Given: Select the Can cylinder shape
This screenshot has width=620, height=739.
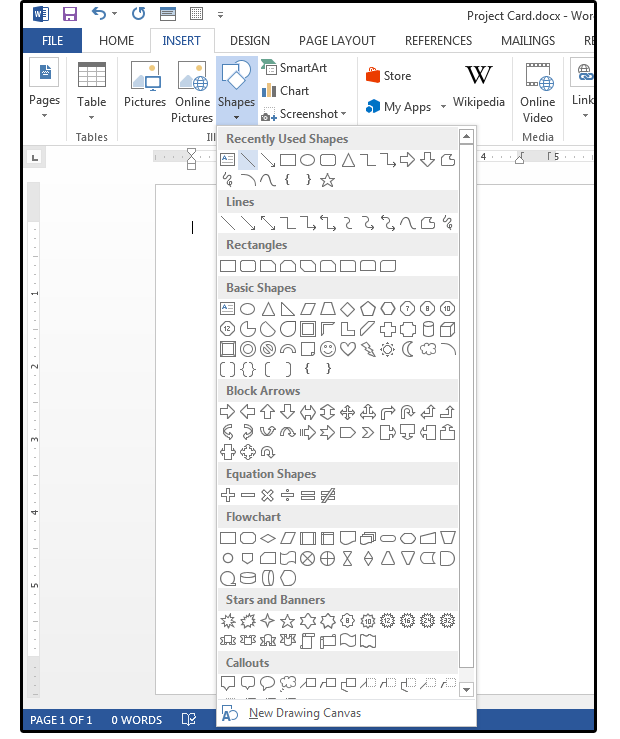Looking at the screenshot, I should (x=428, y=329).
